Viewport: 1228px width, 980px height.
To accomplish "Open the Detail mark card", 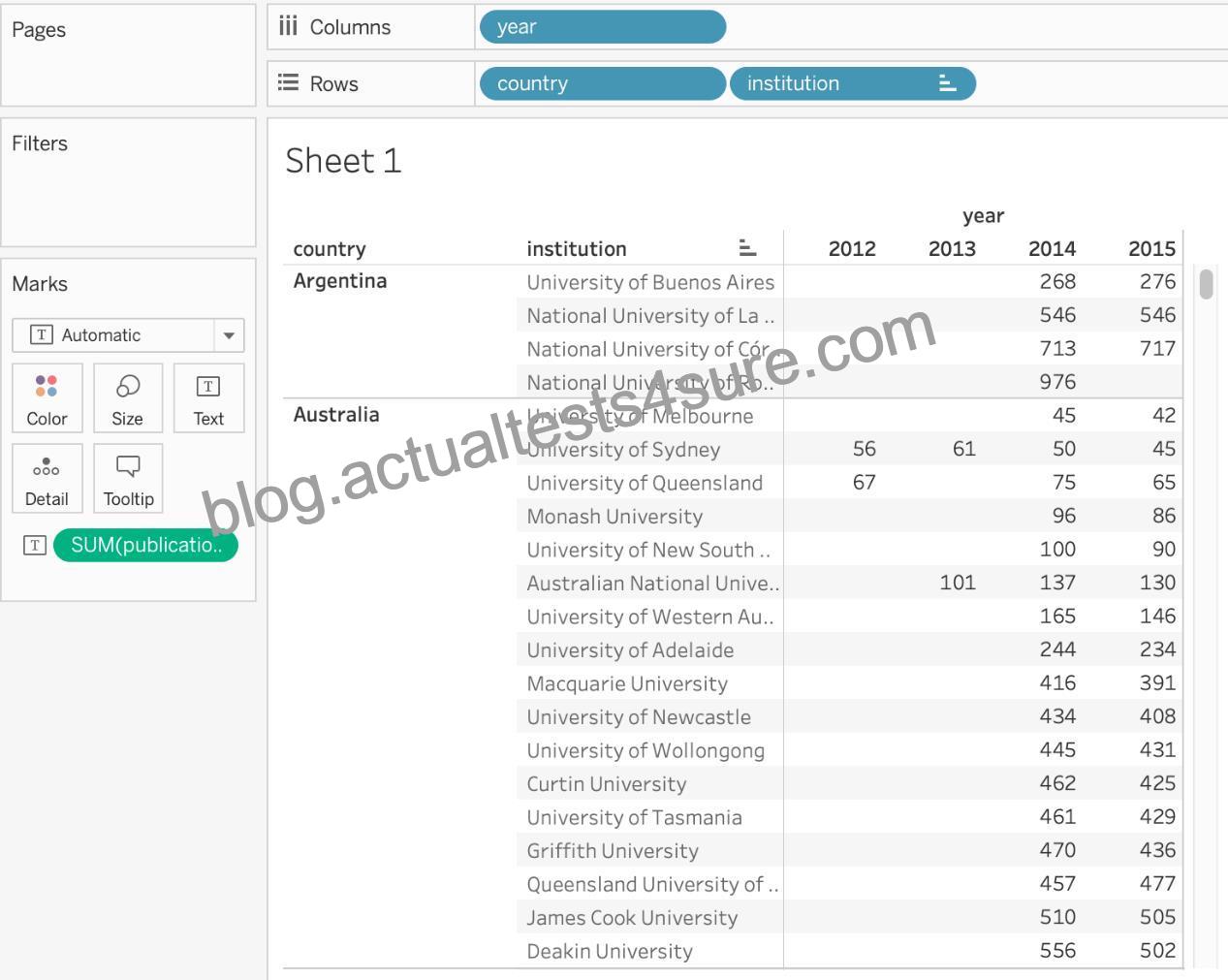I will pyautogui.click(x=47, y=478).
